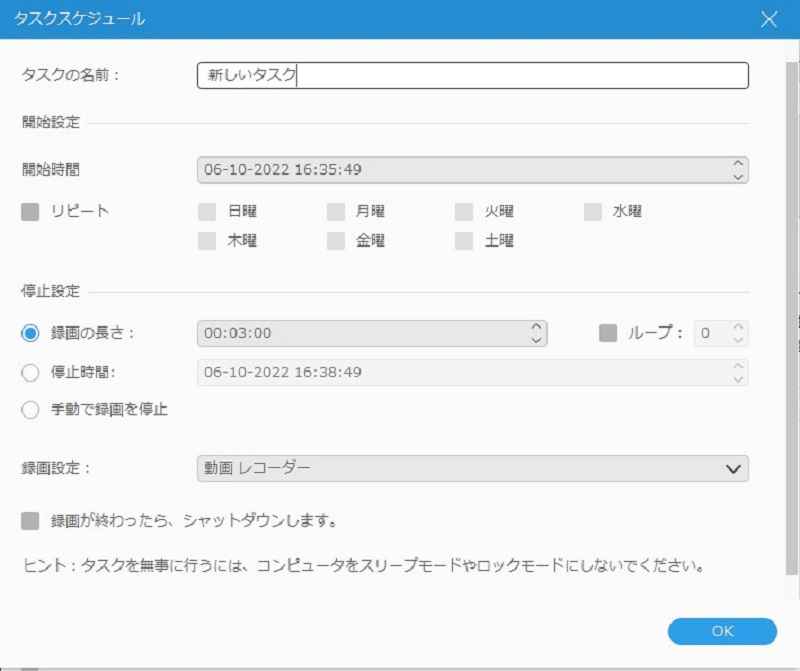Check the 土曜 day checkbox
The width and height of the screenshot is (800, 671).
(463, 240)
